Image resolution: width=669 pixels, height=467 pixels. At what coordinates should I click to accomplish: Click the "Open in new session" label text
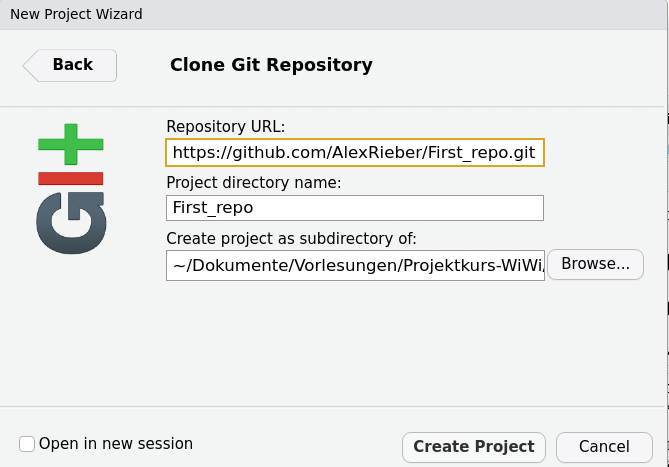pyautogui.click(x=116, y=444)
